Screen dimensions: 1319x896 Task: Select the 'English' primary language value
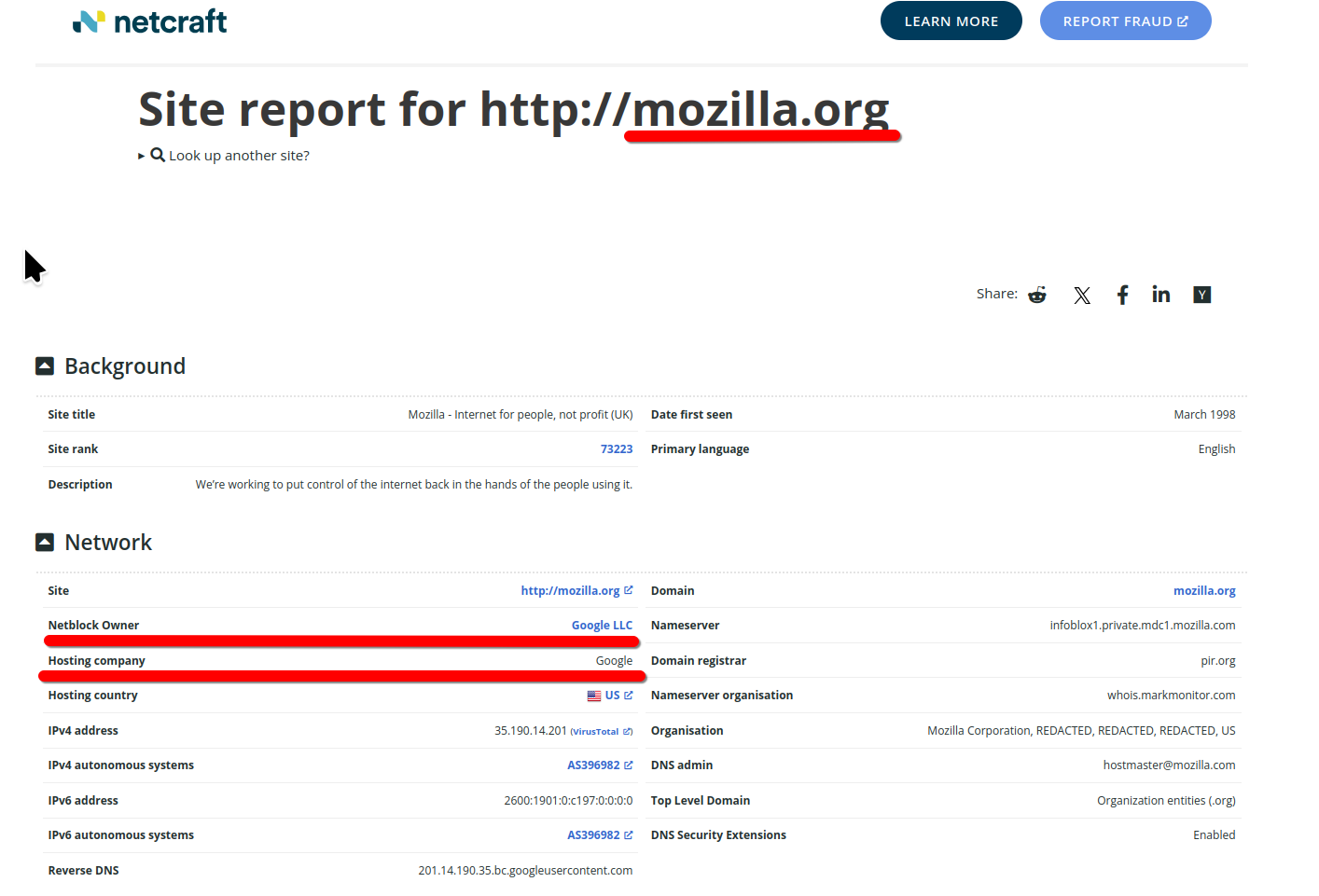[x=1216, y=449]
